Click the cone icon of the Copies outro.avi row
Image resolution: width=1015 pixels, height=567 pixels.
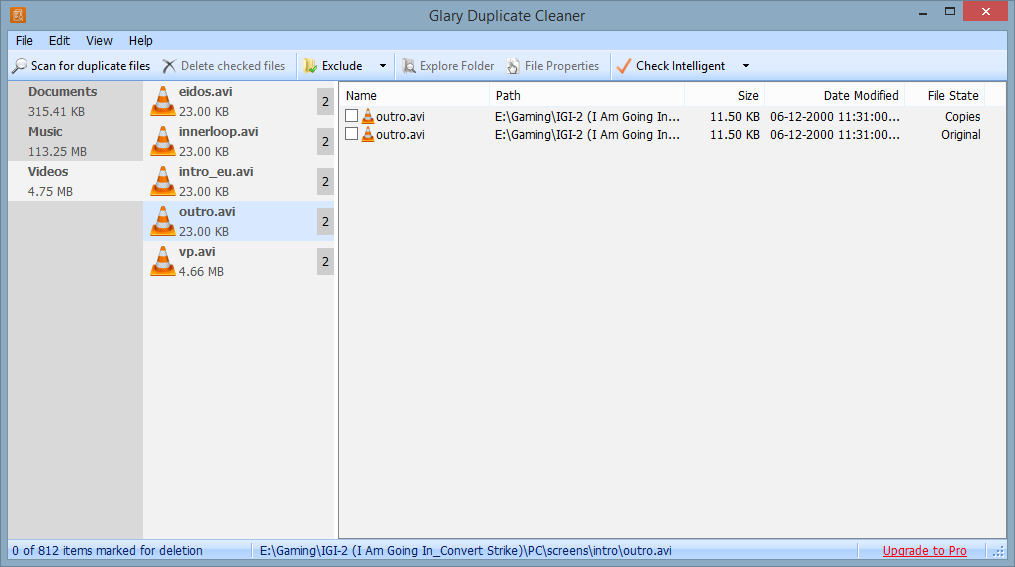(x=368, y=117)
